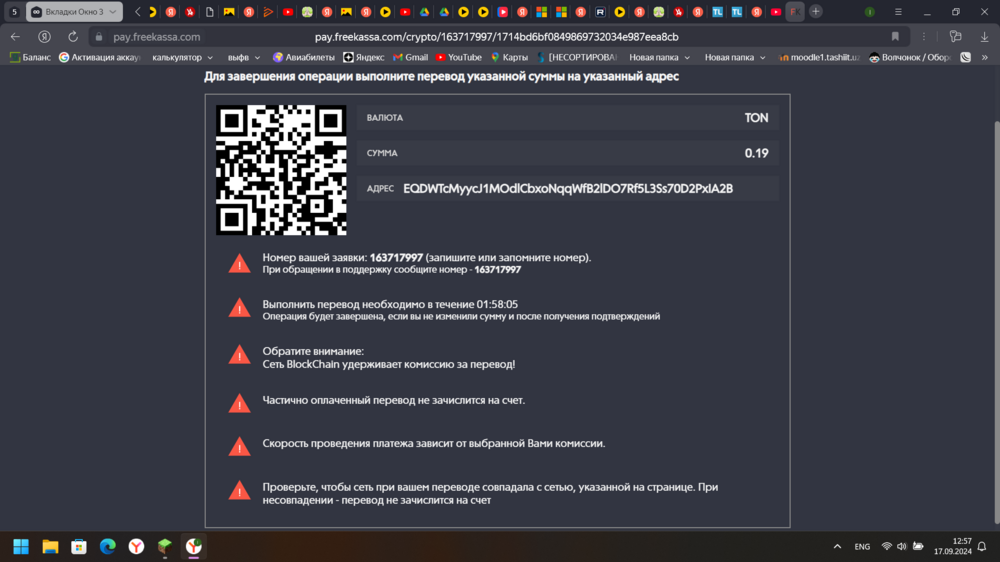Open the volume speaker tray icon
The image size is (1000, 562).
pyautogui.click(x=902, y=547)
